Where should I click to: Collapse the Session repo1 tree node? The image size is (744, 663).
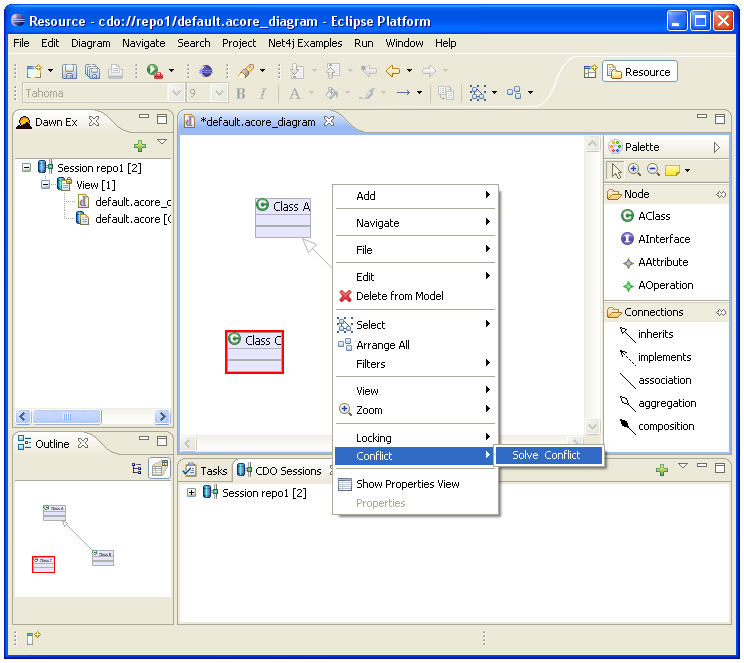coord(27,168)
